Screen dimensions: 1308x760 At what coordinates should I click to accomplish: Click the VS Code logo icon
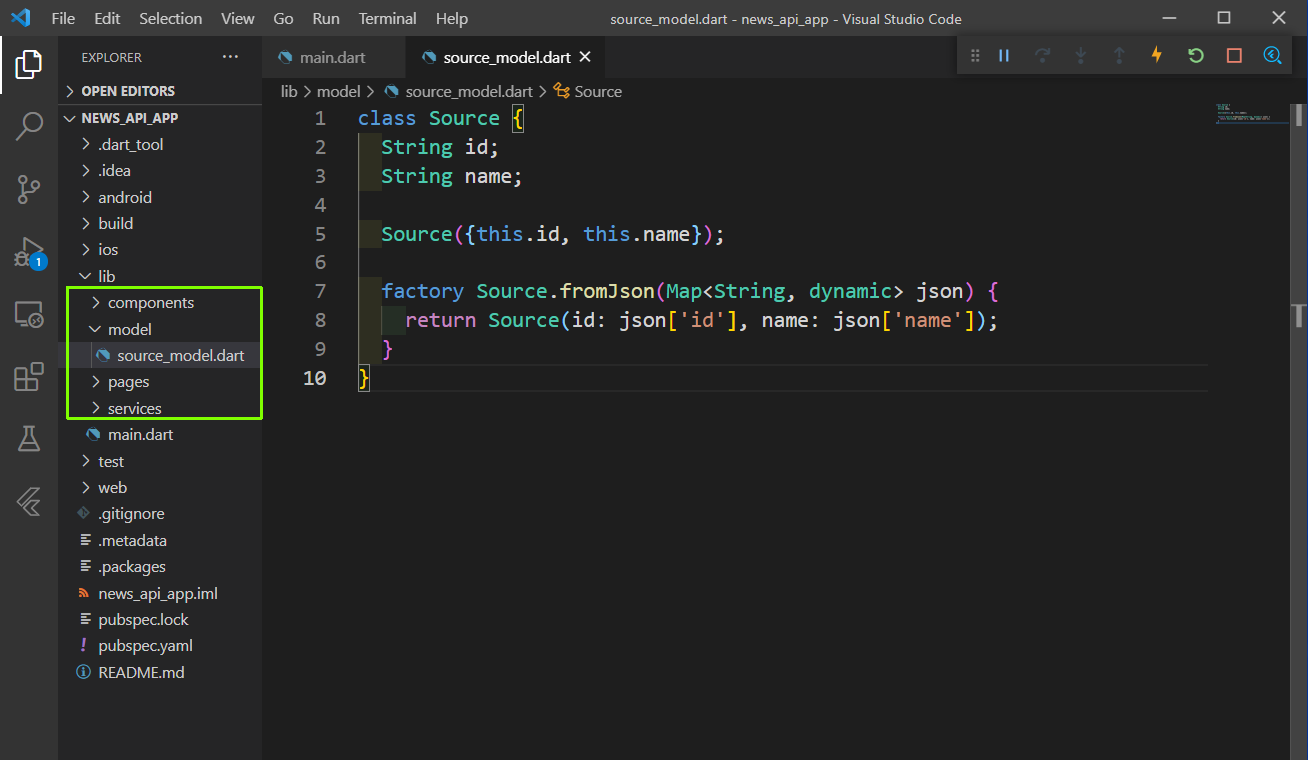[21, 18]
